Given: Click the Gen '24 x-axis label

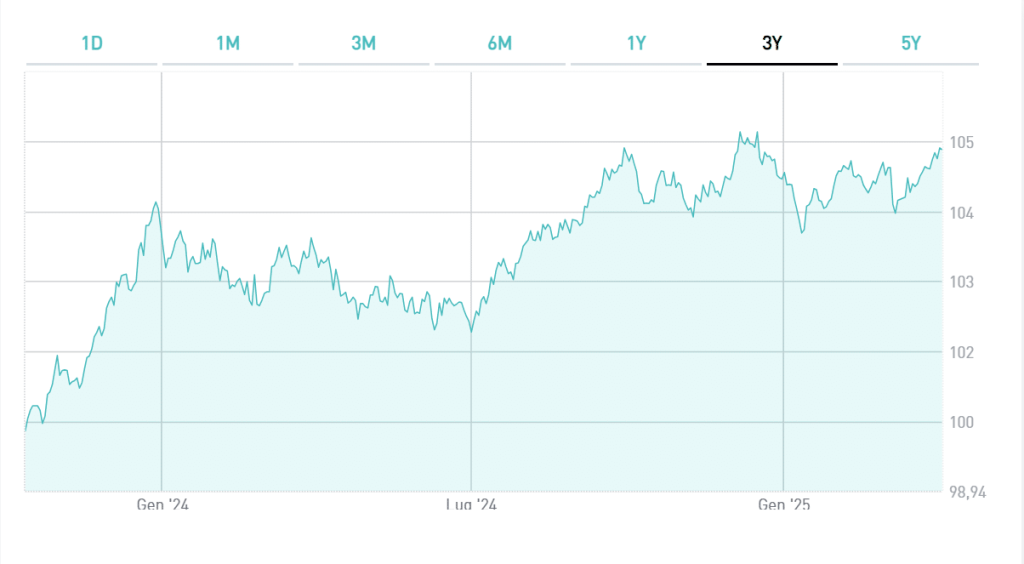Looking at the screenshot, I should 162,505.
